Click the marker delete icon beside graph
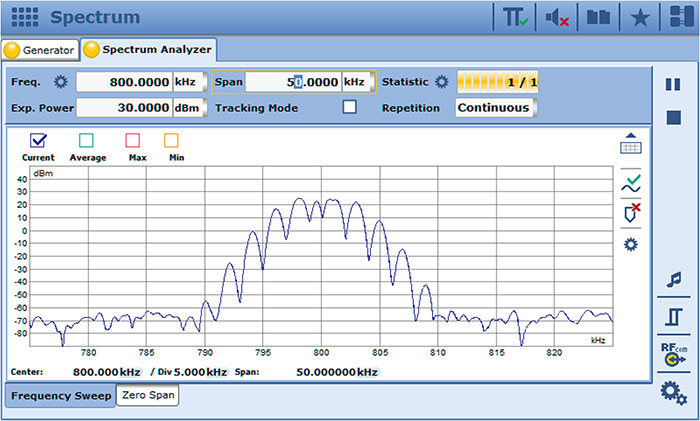 pyautogui.click(x=631, y=213)
